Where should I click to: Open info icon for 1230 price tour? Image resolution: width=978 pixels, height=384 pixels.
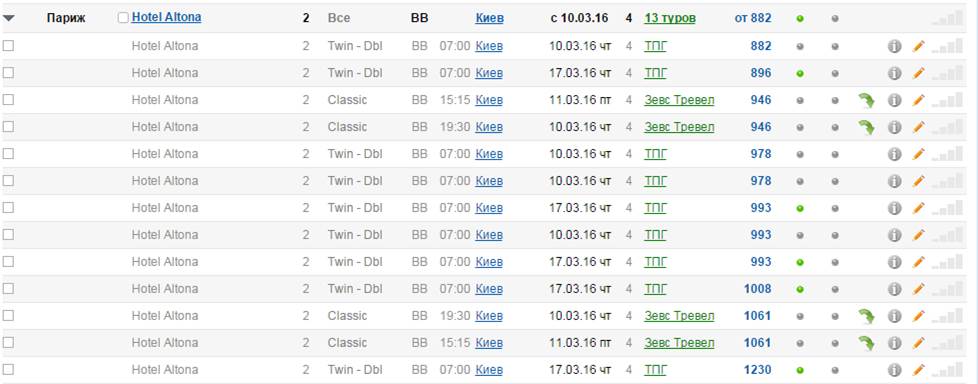click(894, 370)
